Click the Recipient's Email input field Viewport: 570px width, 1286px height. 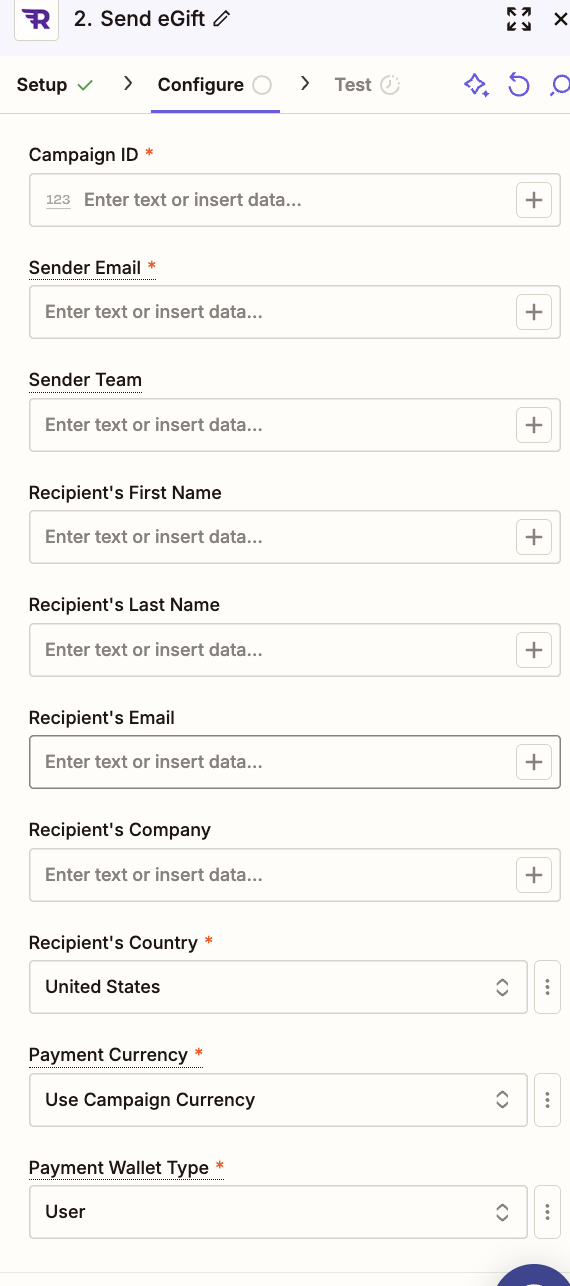294,762
